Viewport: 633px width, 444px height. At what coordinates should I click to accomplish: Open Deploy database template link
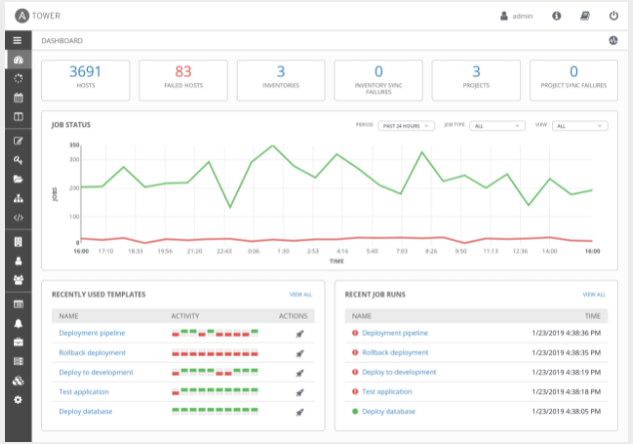point(86,411)
